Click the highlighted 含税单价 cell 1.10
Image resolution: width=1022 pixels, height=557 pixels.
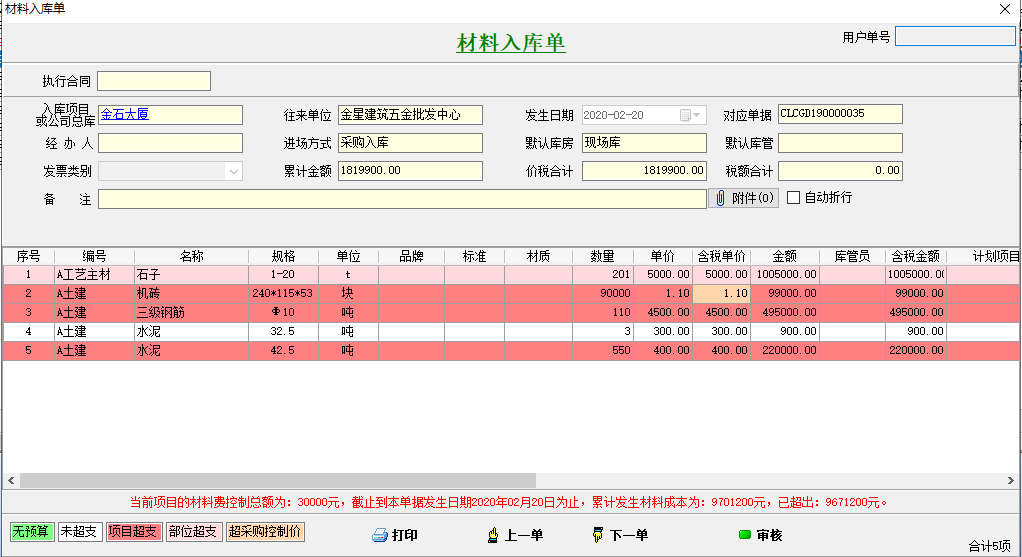point(722,294)
